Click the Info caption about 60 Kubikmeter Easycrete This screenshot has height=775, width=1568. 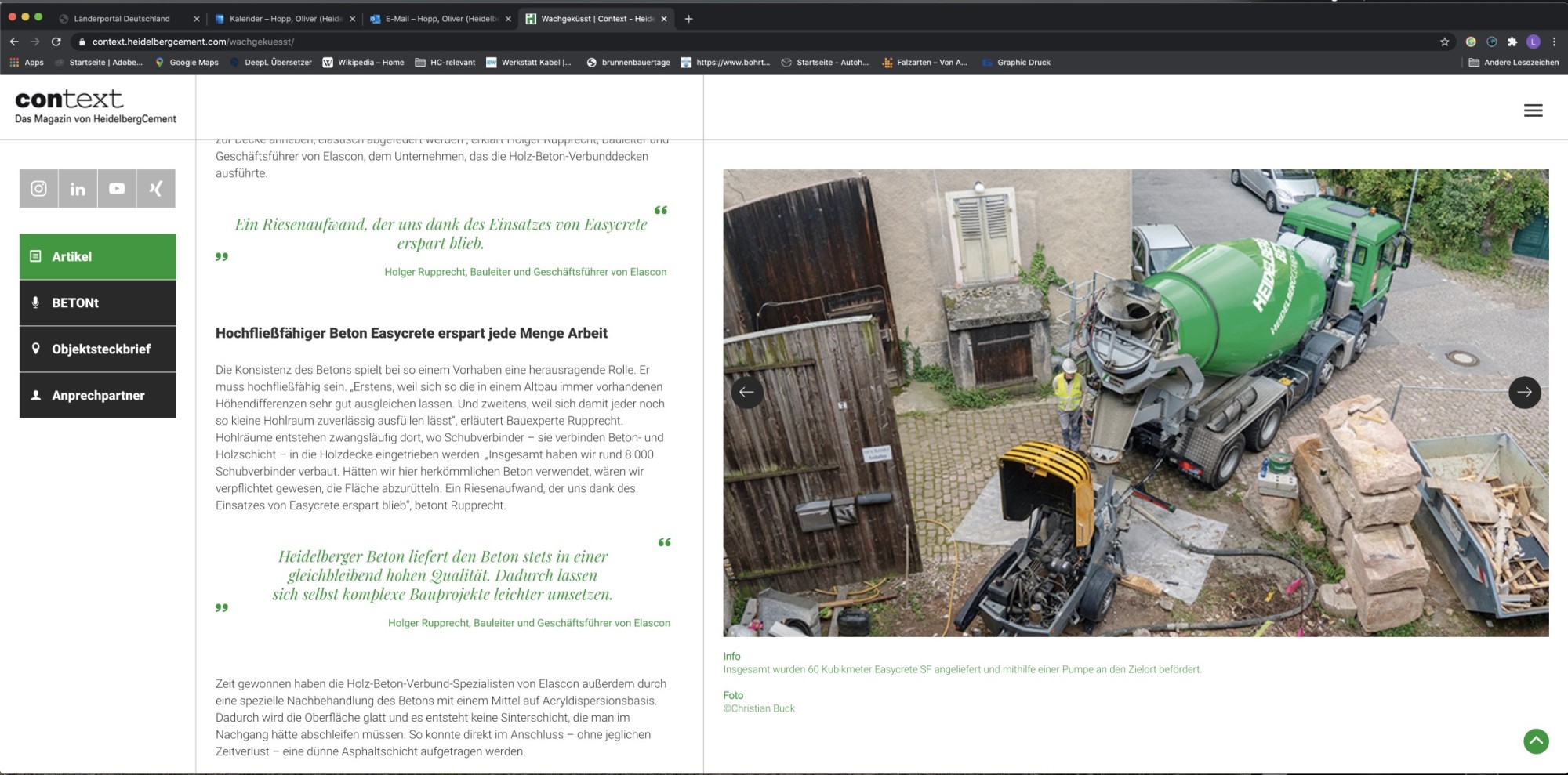[962, 669]
